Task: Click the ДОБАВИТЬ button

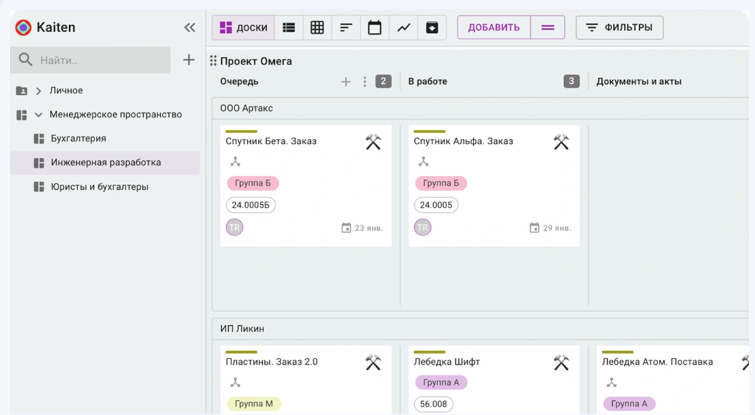Action: click(x=494, y=27)
